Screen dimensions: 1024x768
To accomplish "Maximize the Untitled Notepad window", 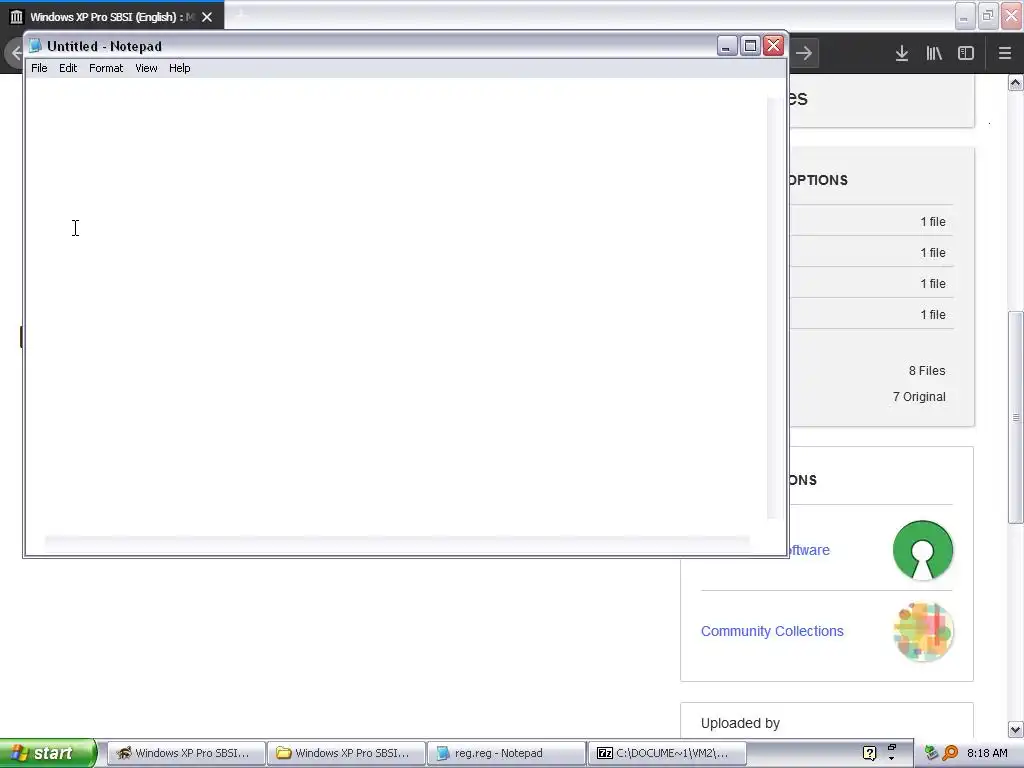I will [x=750, y=46].
